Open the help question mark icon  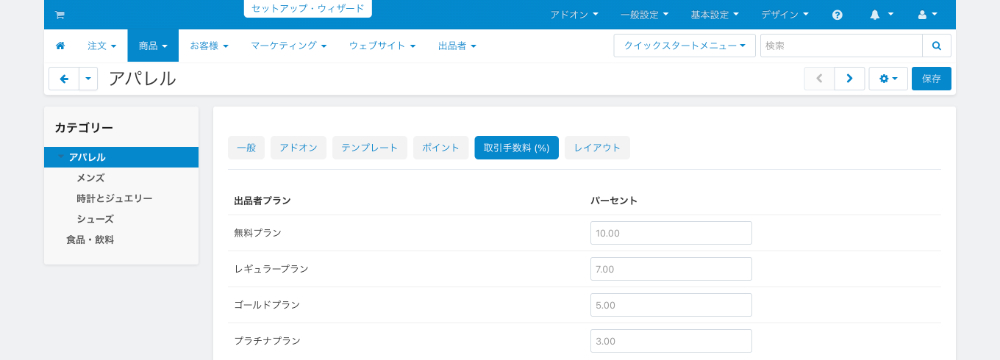(837, 15)
